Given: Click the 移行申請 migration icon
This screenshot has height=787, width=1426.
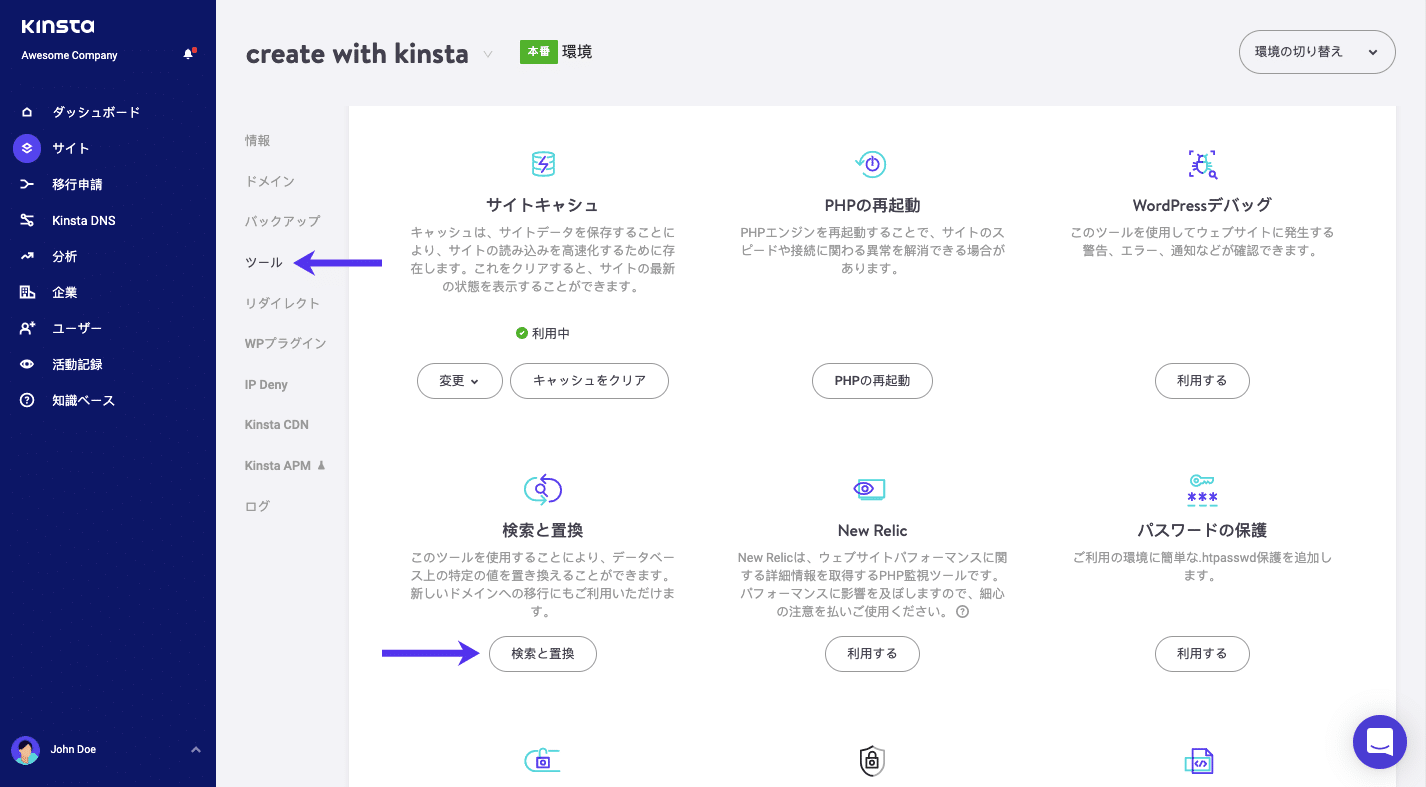Looking at the screenshot, I should click(27, 184).
